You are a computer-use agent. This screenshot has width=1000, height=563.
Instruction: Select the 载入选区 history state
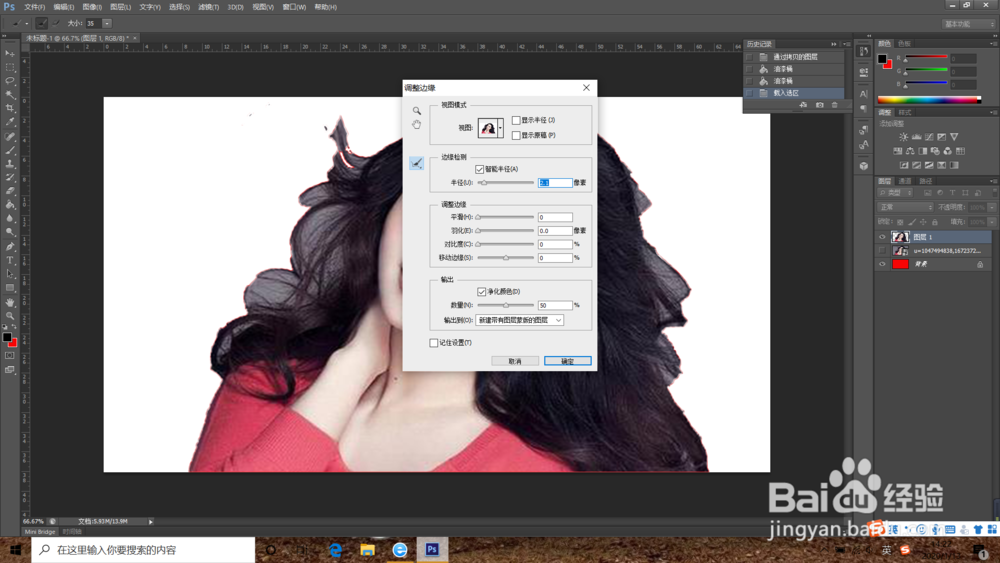[x=794, y=93]
